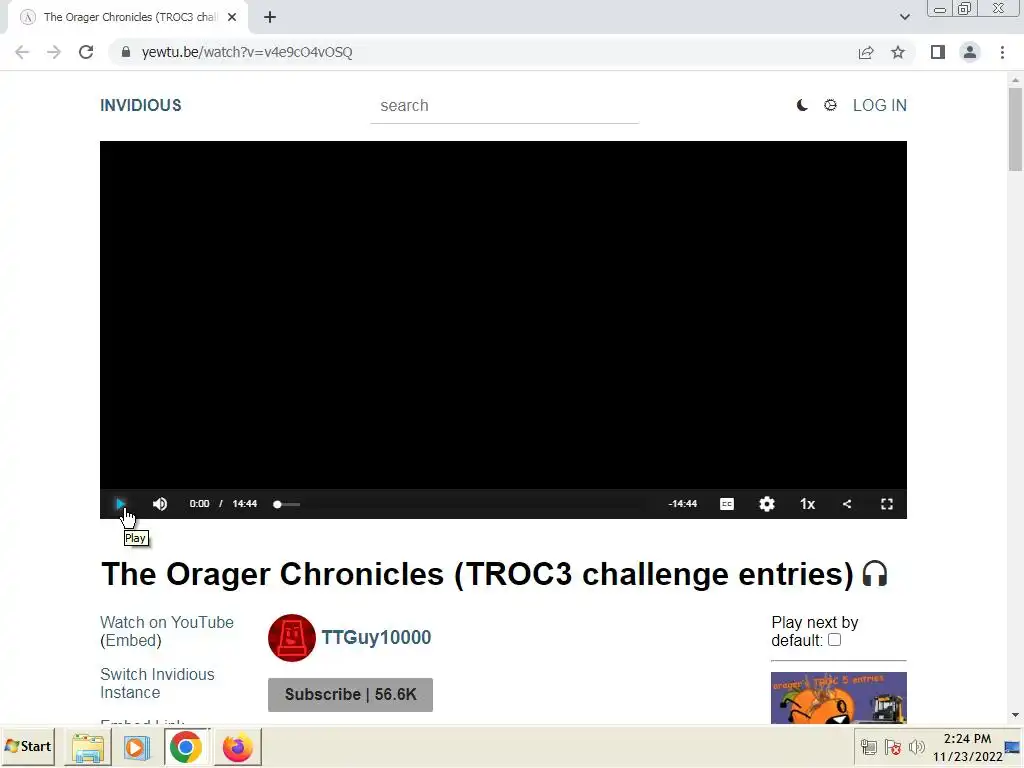Click the show desktop tray icon
The width and height of the screenshot is (1024, 768).
pyautogui.click(x=1013, y=747)
